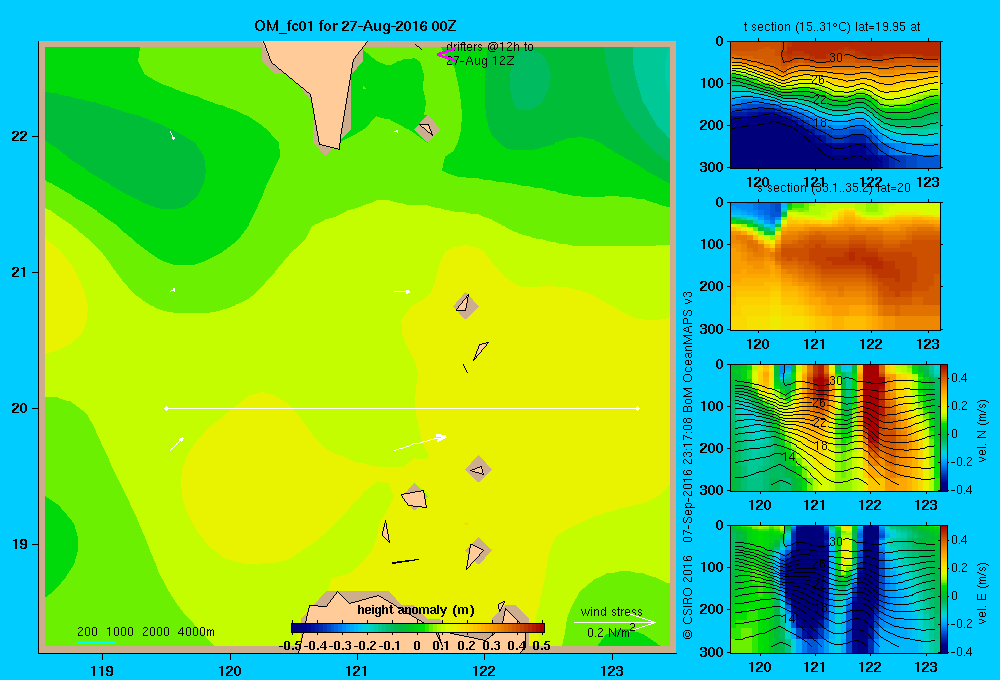Click the 14 contour label in vel. N section
The width and height of the screenshot is (1000, 680).
tap(790, 457)
